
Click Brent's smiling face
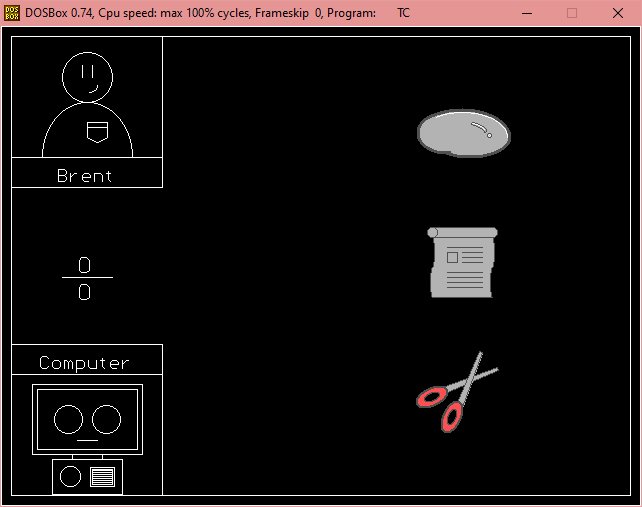coord(87,77)
